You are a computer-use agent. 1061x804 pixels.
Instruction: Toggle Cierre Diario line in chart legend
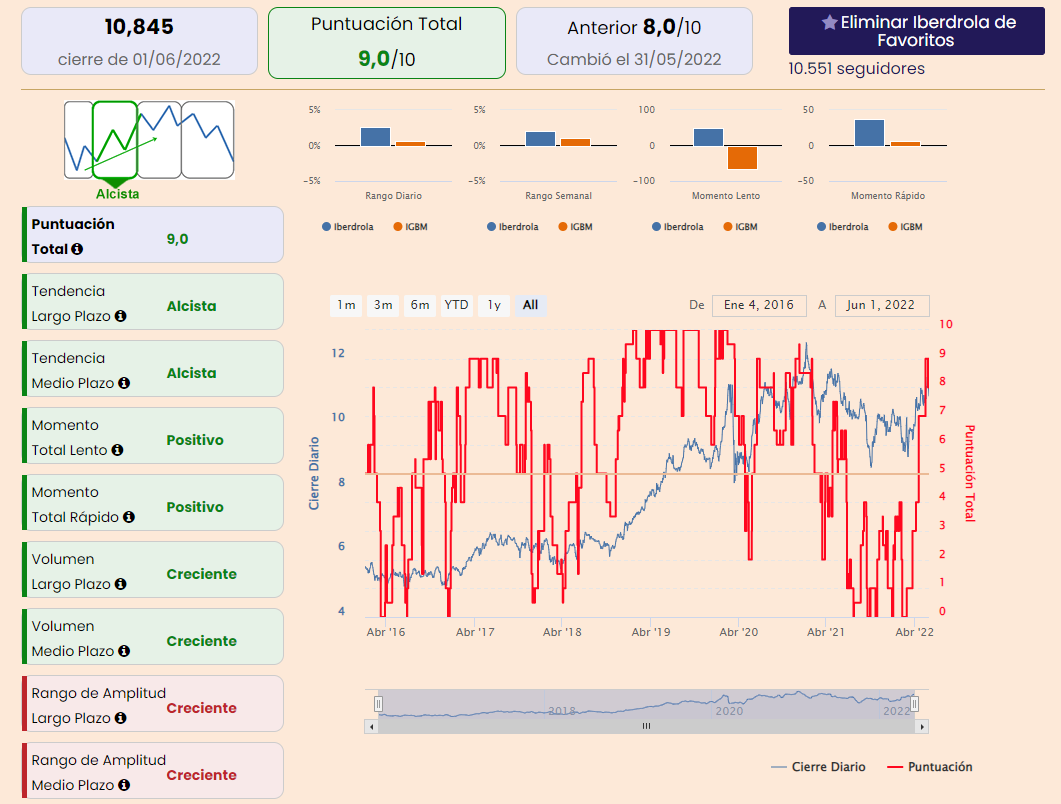818,767
